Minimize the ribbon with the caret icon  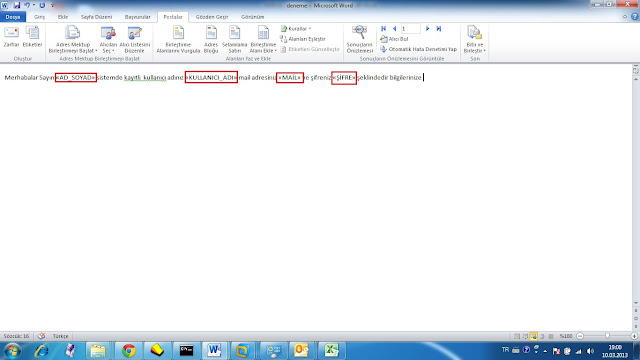tap(624, 17)
